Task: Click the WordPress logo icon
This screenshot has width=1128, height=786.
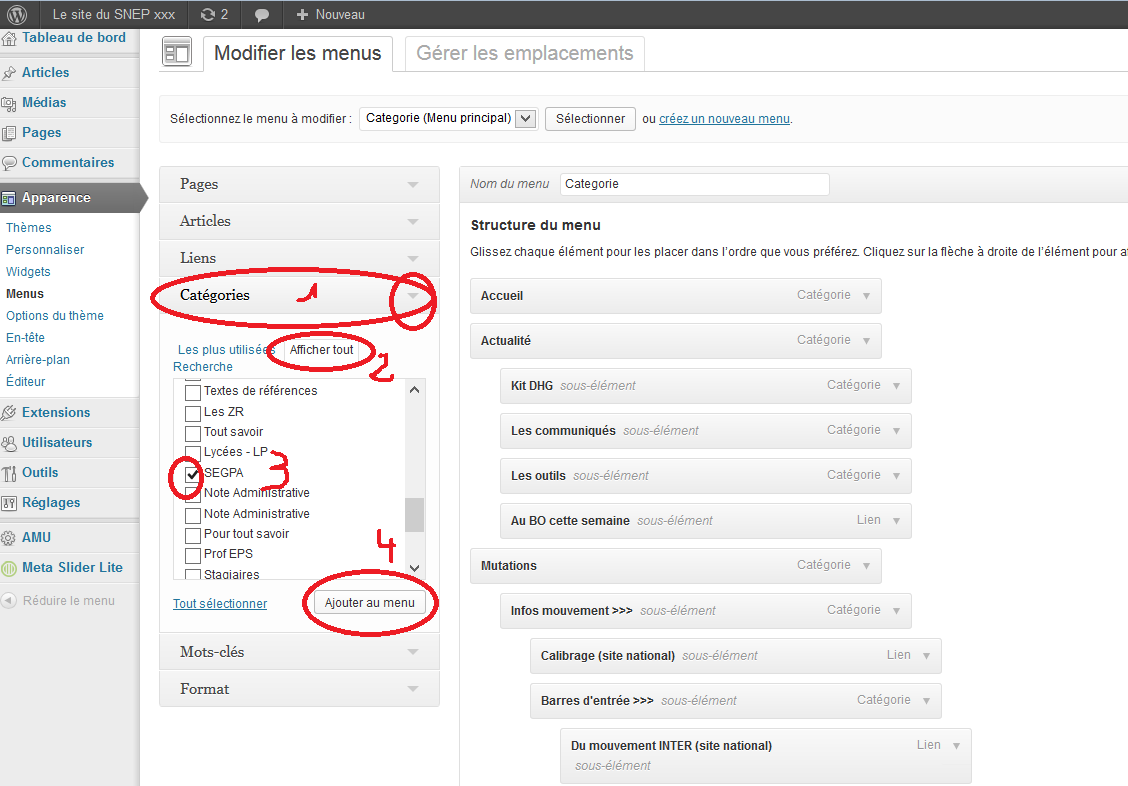Action: tap(17, 15)
